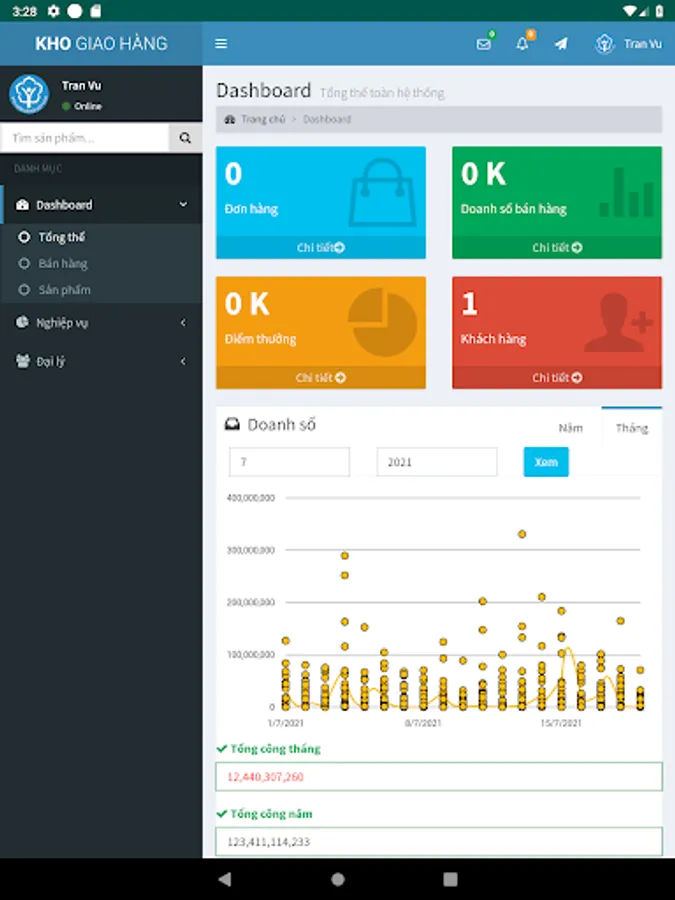Image resolution: width=675 pixels, height=900 pixels.
Task: Click the Trang chủ breadcrumb link
Action: [x=263, y=119]
